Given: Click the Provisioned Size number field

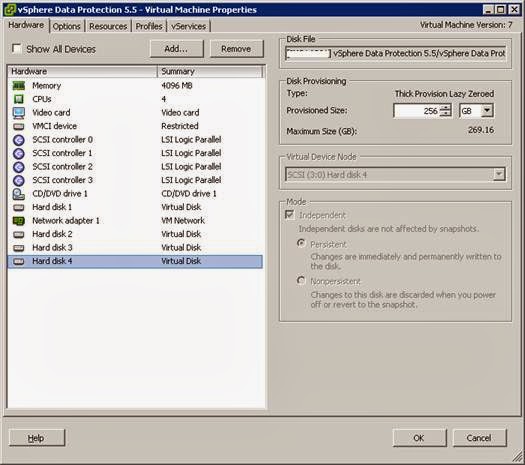Looking at the screenshot, I should [x=417, y=111].
